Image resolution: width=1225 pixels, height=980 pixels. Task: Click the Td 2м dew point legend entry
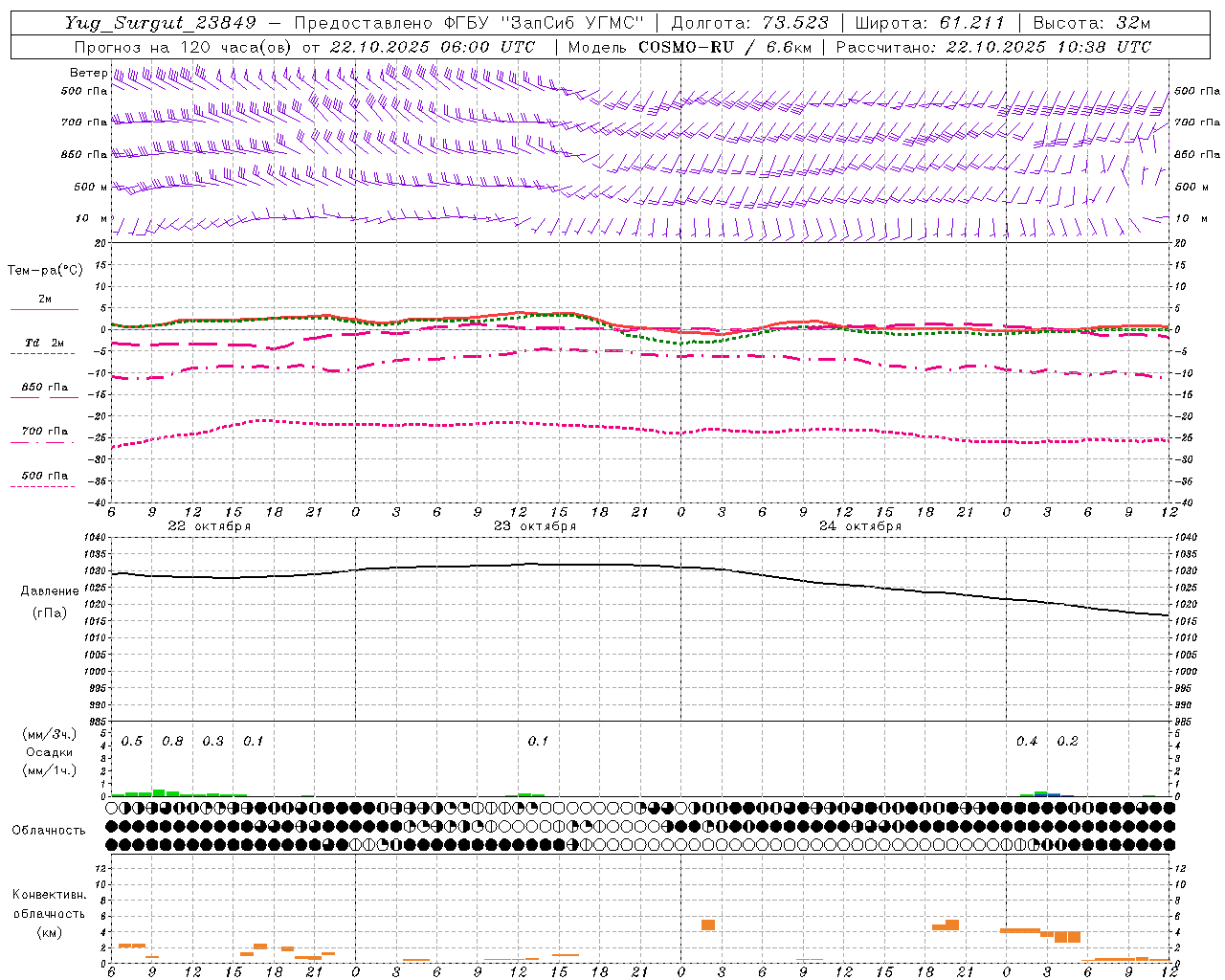44,343
